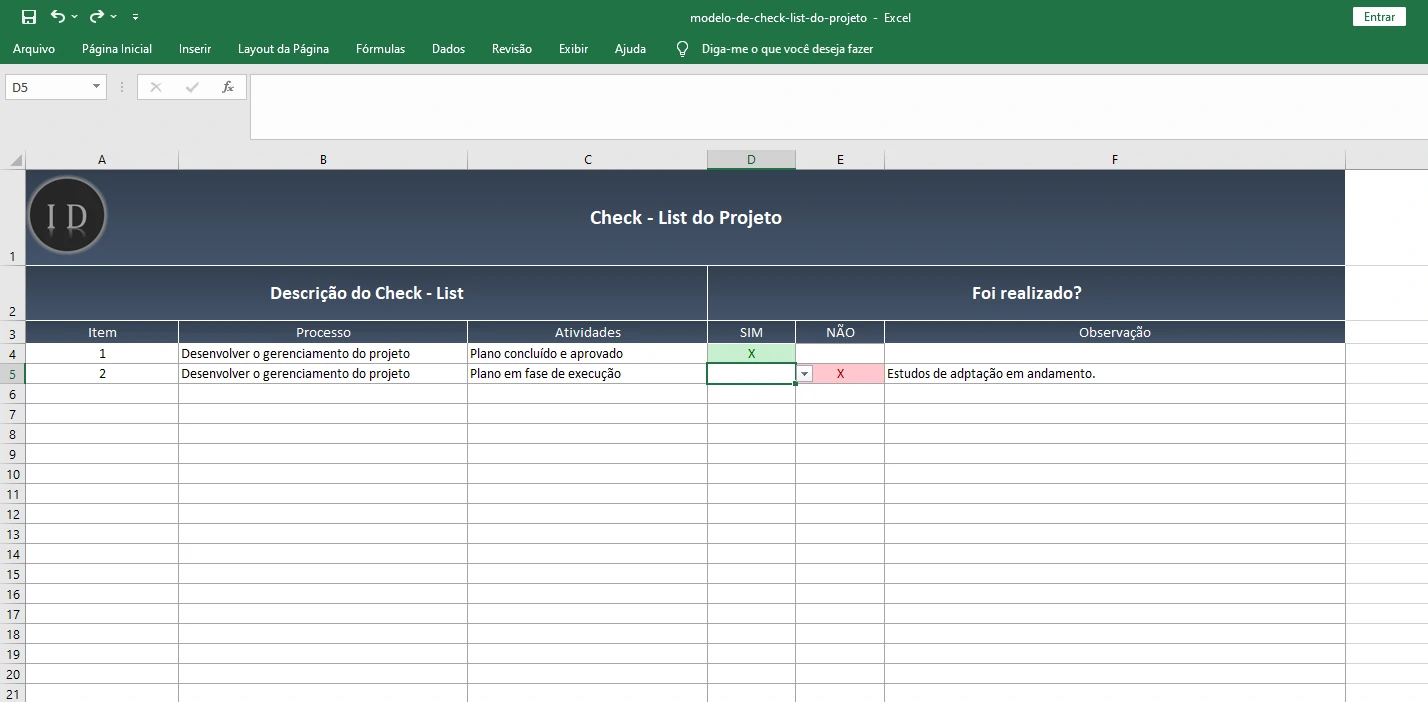The height and width of the screenshot is (702, 1428).
Task: Open the Name Box dropdown showing D5
Action: pyautogui.click(x=95, y=87)
